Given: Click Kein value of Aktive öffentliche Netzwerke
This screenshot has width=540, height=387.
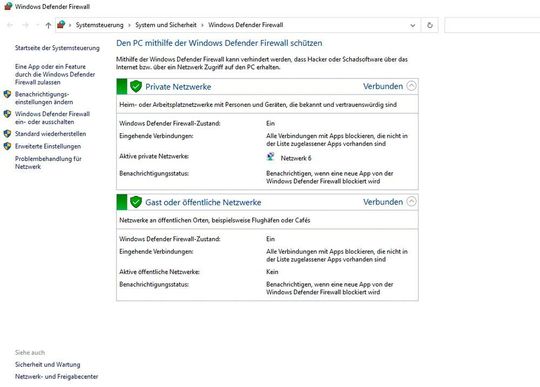Looking at the screenshot, I should (x=272, y=272).
